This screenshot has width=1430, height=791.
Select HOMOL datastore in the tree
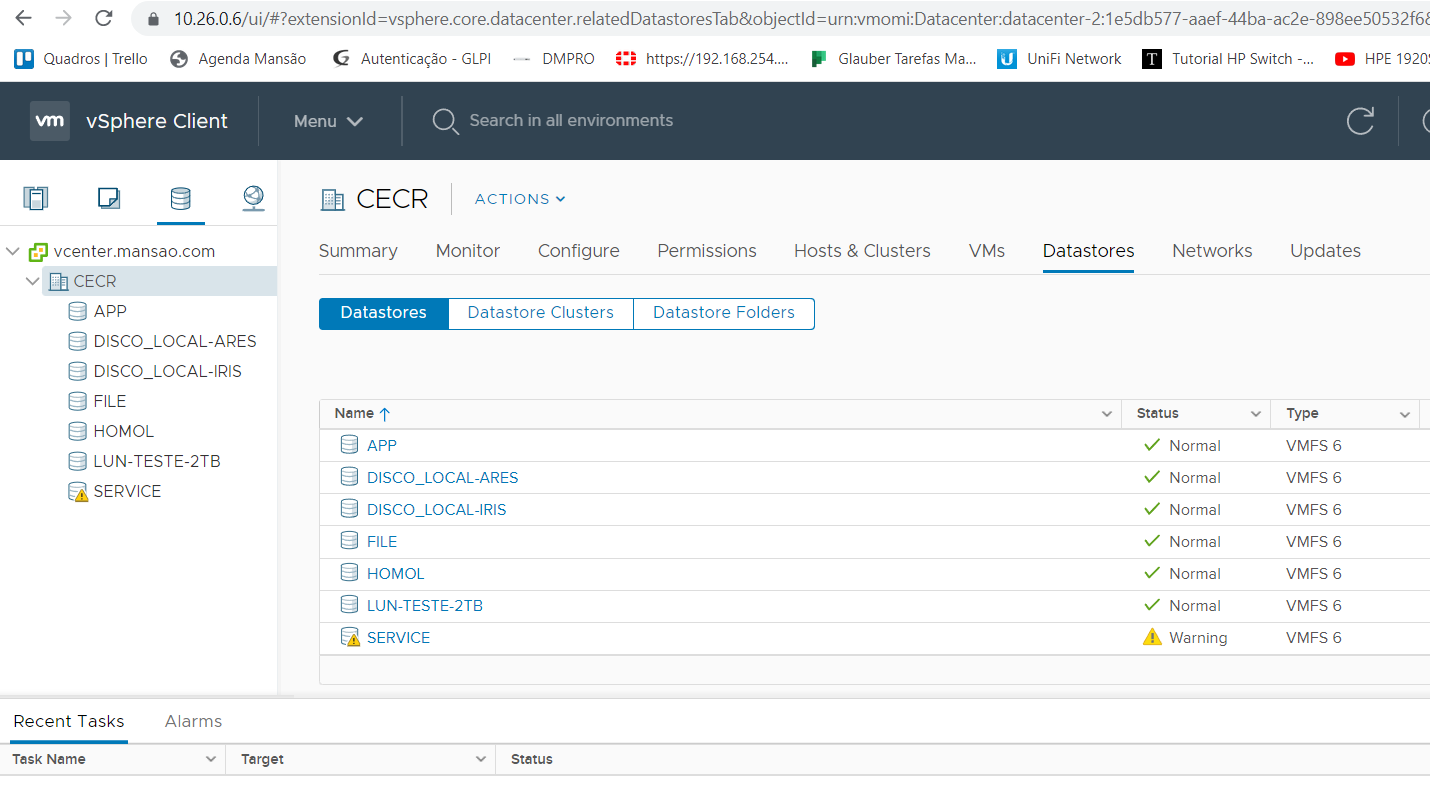[124, 431]
